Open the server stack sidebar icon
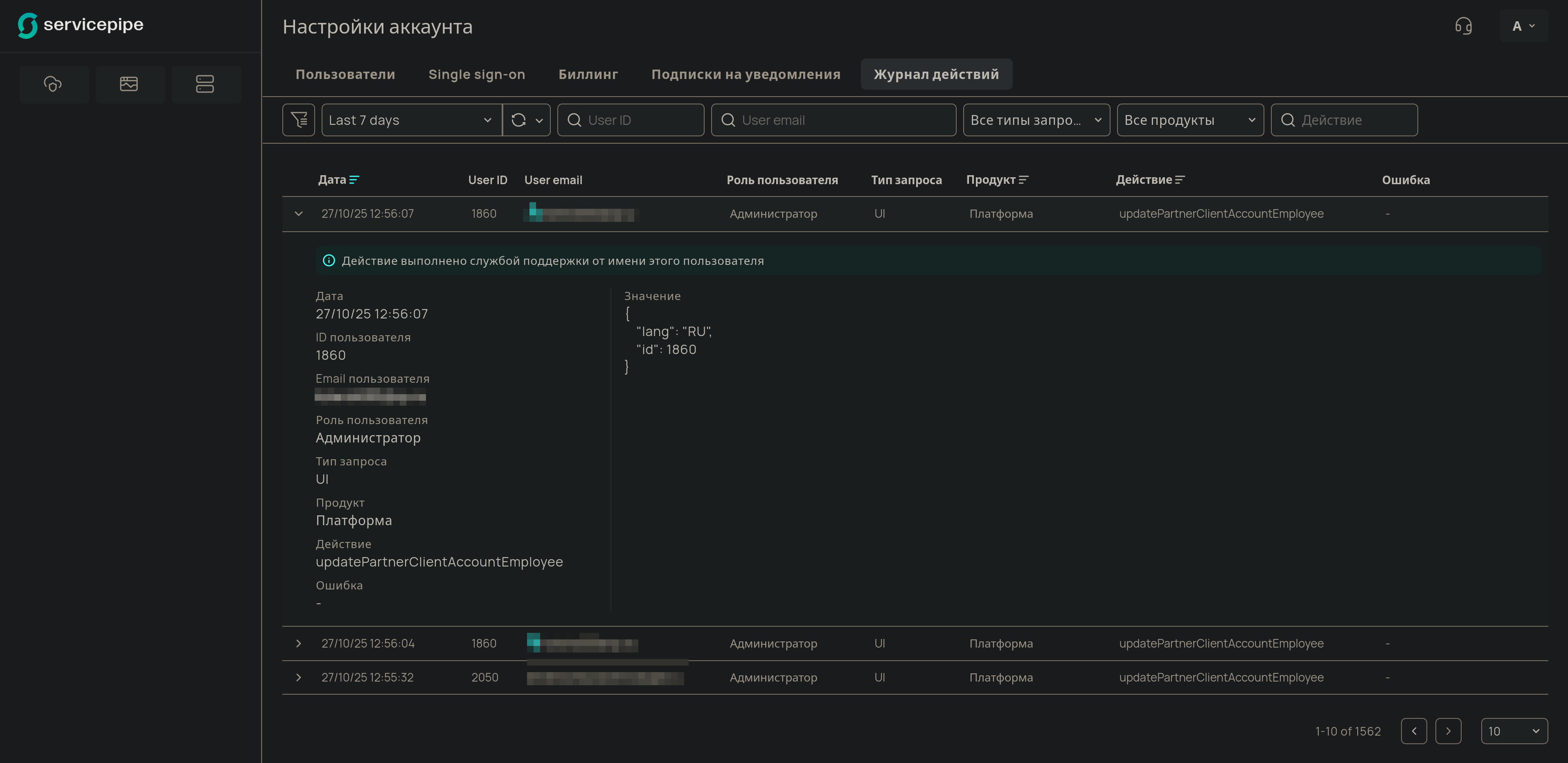 (x=205, y=84)
